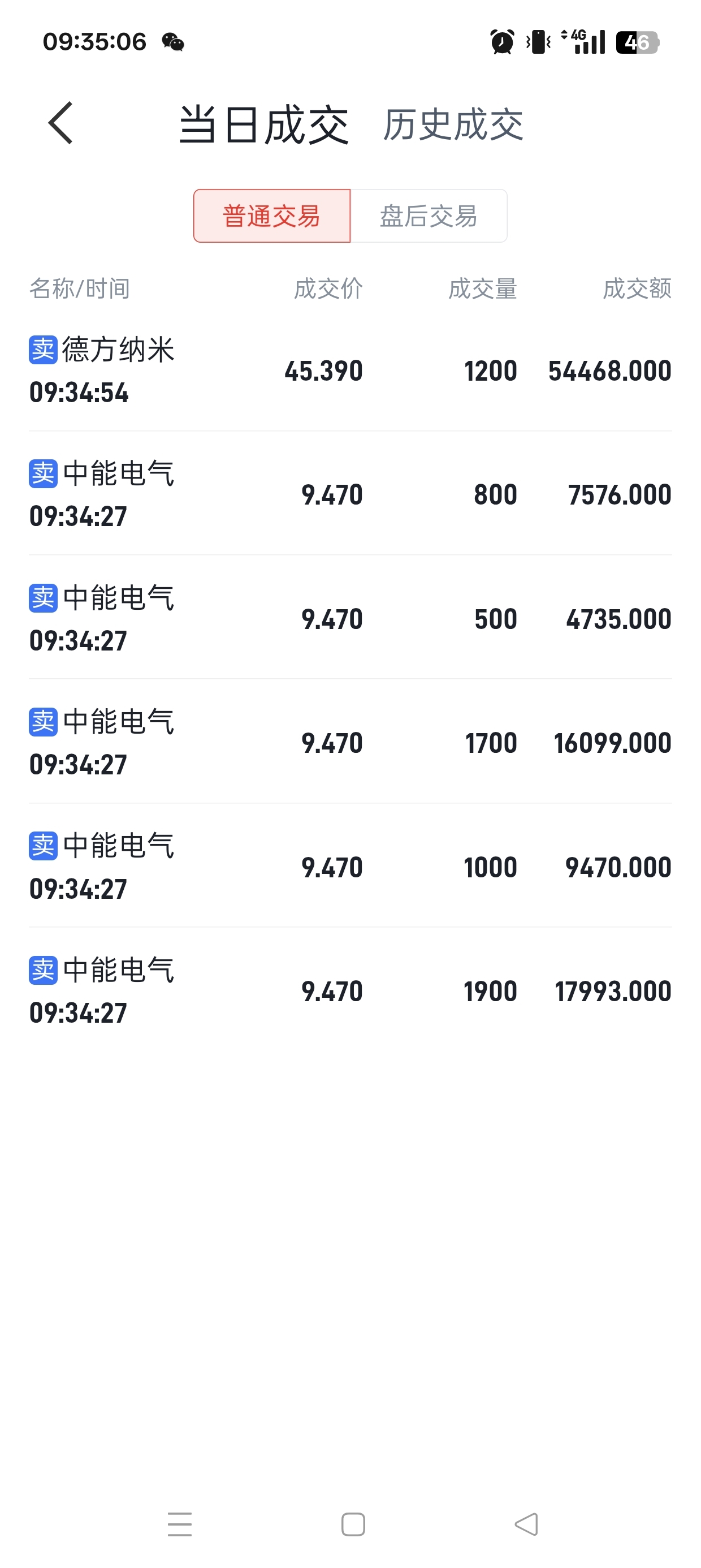Tap the battery level indicator

637,42
